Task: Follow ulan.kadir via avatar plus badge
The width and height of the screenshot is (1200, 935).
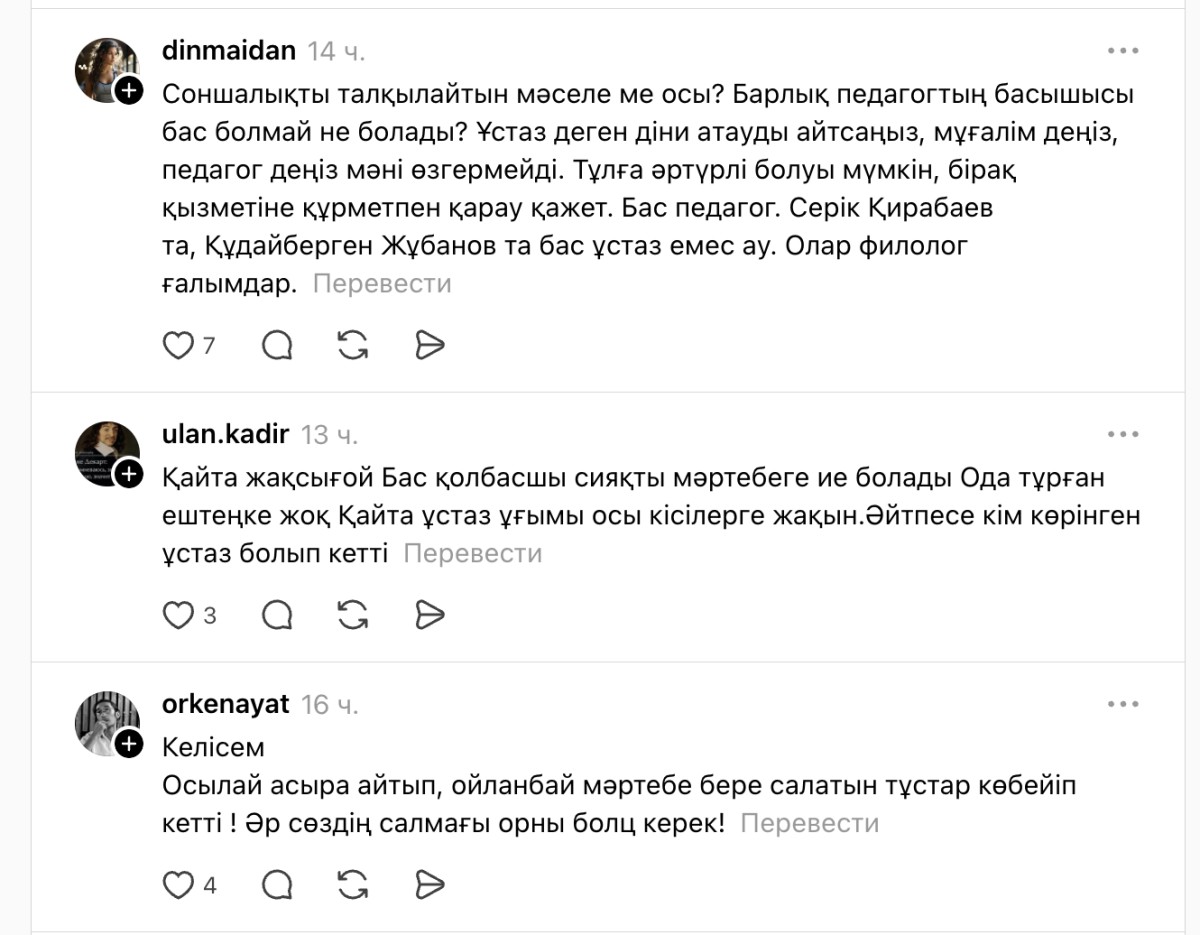Action: [x=129, y=474]
